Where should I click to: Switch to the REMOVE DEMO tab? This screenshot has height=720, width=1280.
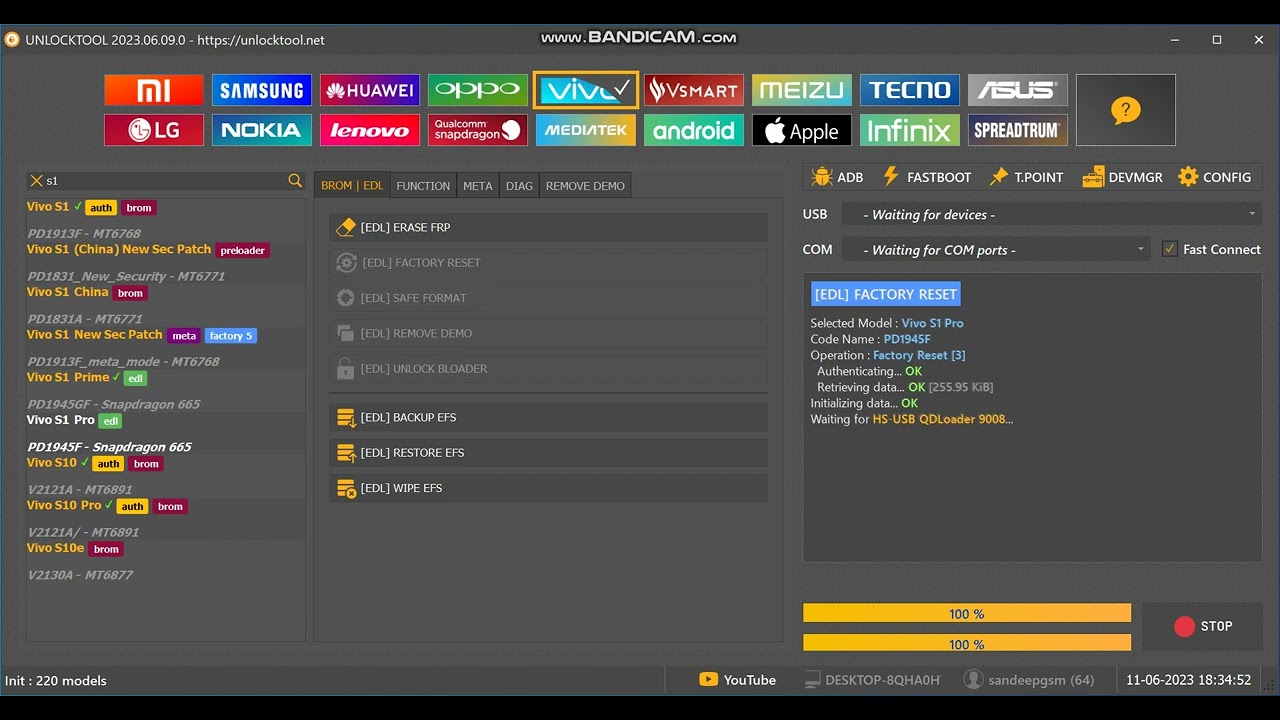[x=585, y=186]
